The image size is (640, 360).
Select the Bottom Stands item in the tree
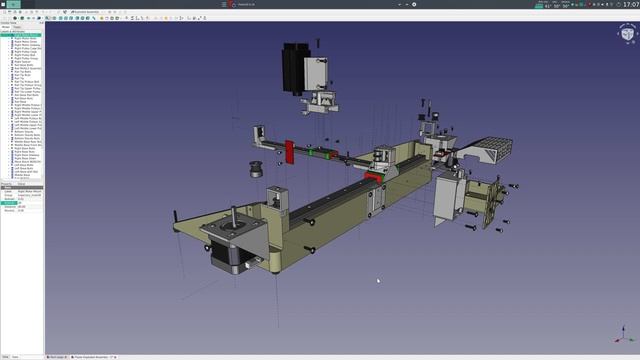[x=24, y=131]
